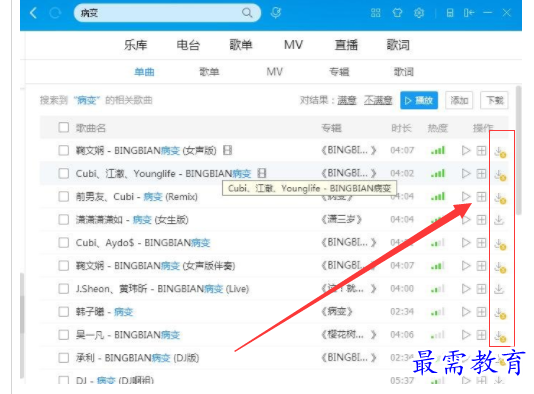The width and height of the screenshot is (534, 394).
Task: Play J.Sheon 黄玮昕 Live version
Action: tap(466, 289)
